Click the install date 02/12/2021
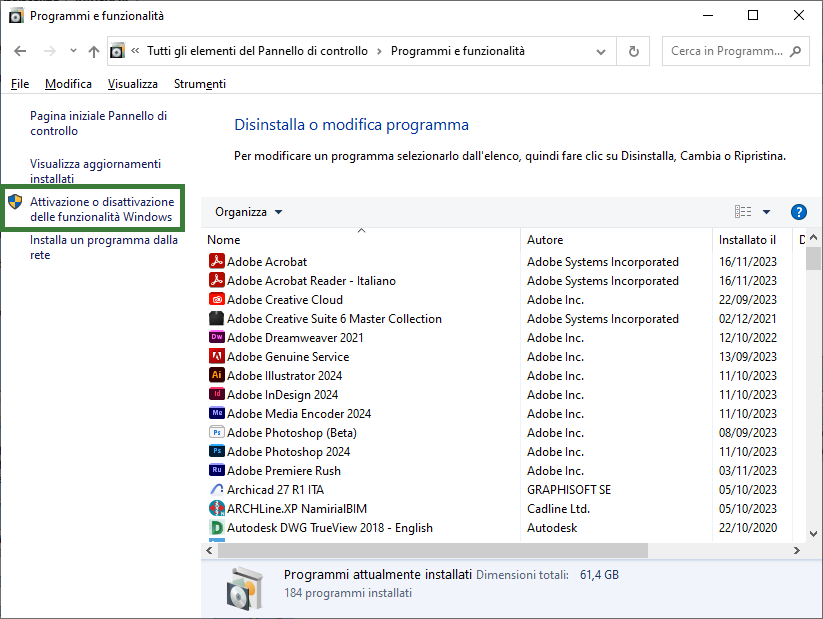 tap(748, 319)
